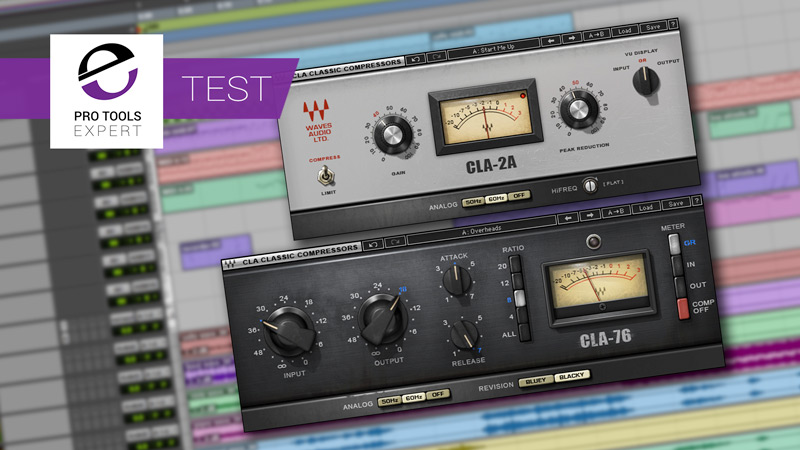Click the CLA-76 Release knob
Viewport: 800px width, 450px height.
pos(464,335)
